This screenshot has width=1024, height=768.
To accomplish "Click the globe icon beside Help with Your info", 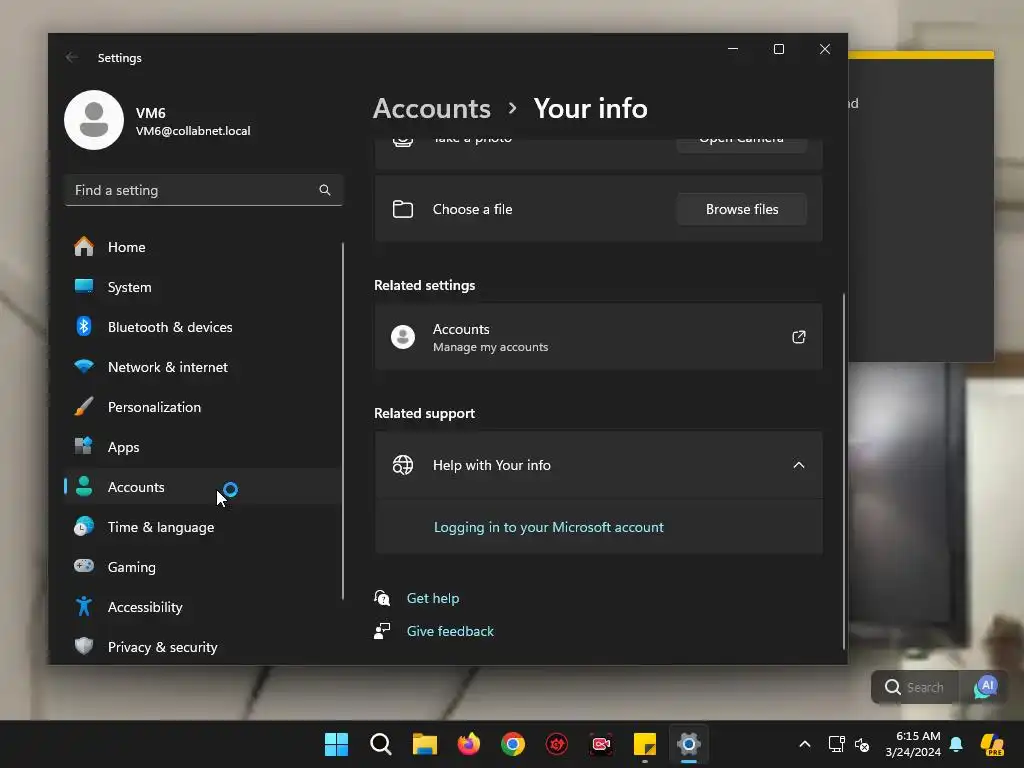I will [x=403, y=465].
